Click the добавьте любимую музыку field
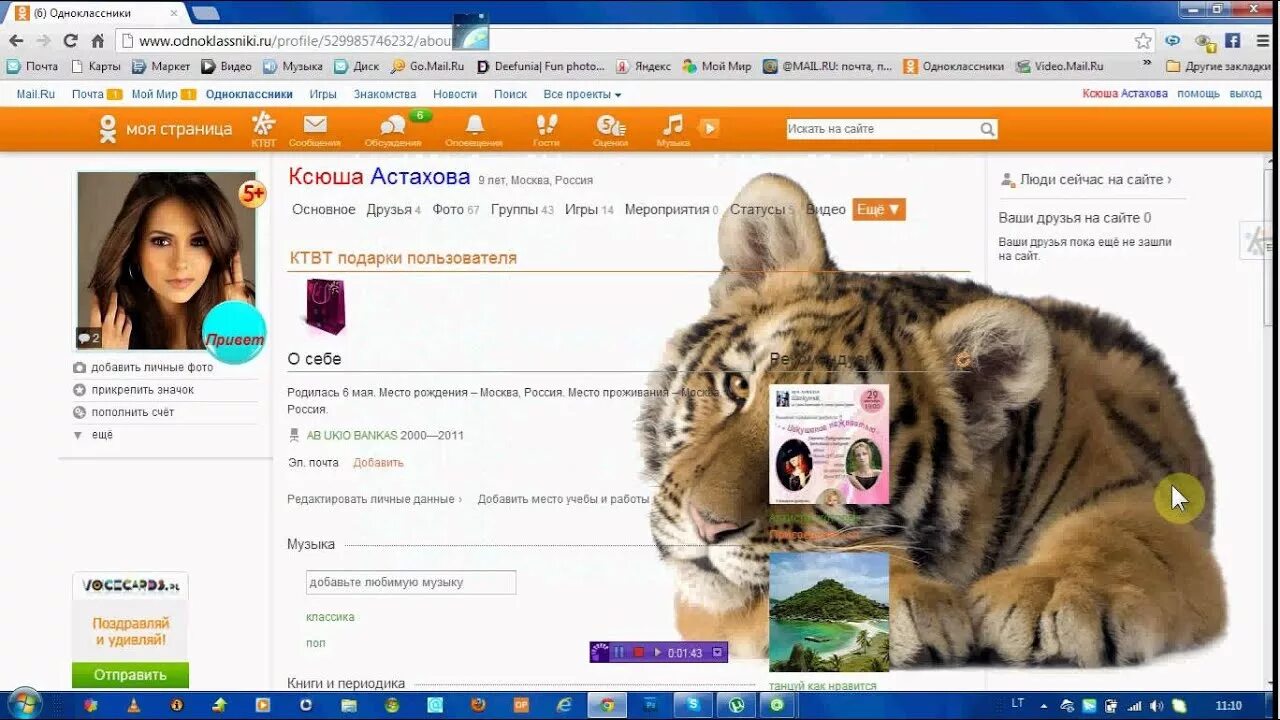The width and height of the screenshot is (1280, 720). click(411, 582)
